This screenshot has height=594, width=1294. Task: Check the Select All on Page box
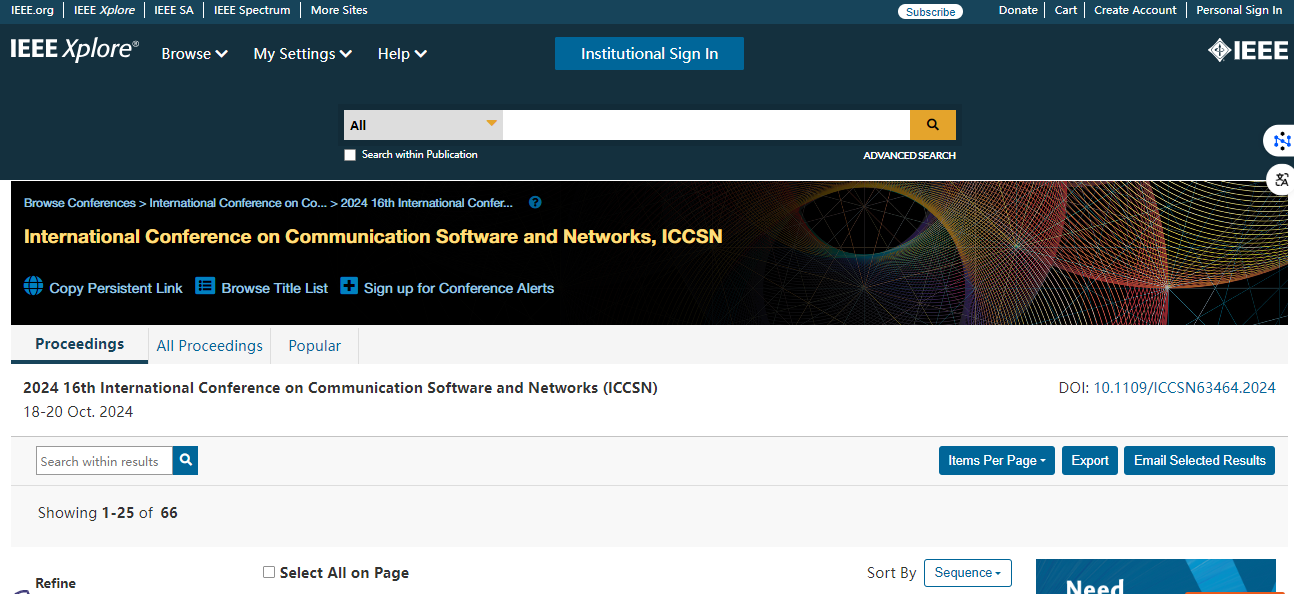(269, 572)
